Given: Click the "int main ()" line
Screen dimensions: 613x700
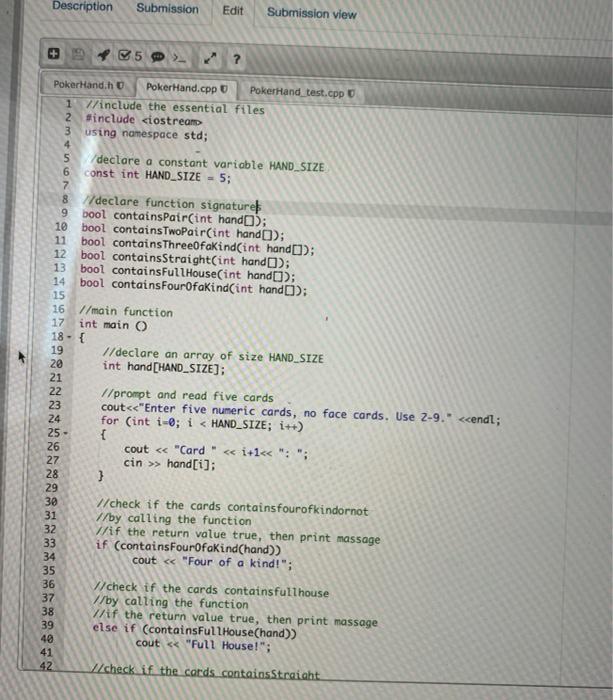Looking at the screenshot, I should tap(113, 325).
